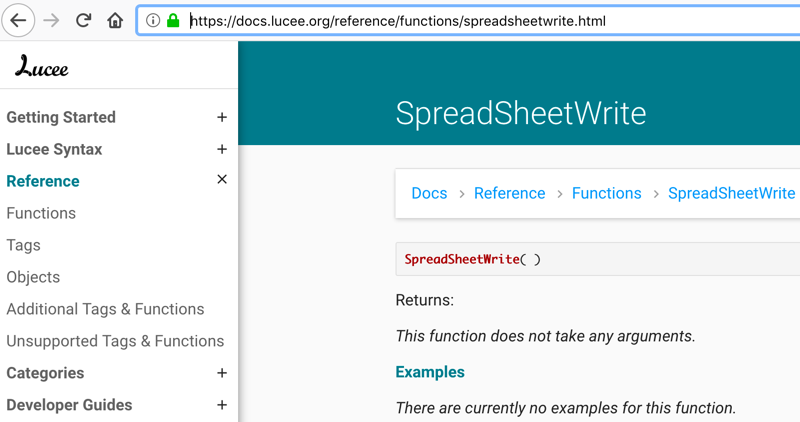
Task: Go back to previous page
Action: pyautogui.click(x=18, y=21)
